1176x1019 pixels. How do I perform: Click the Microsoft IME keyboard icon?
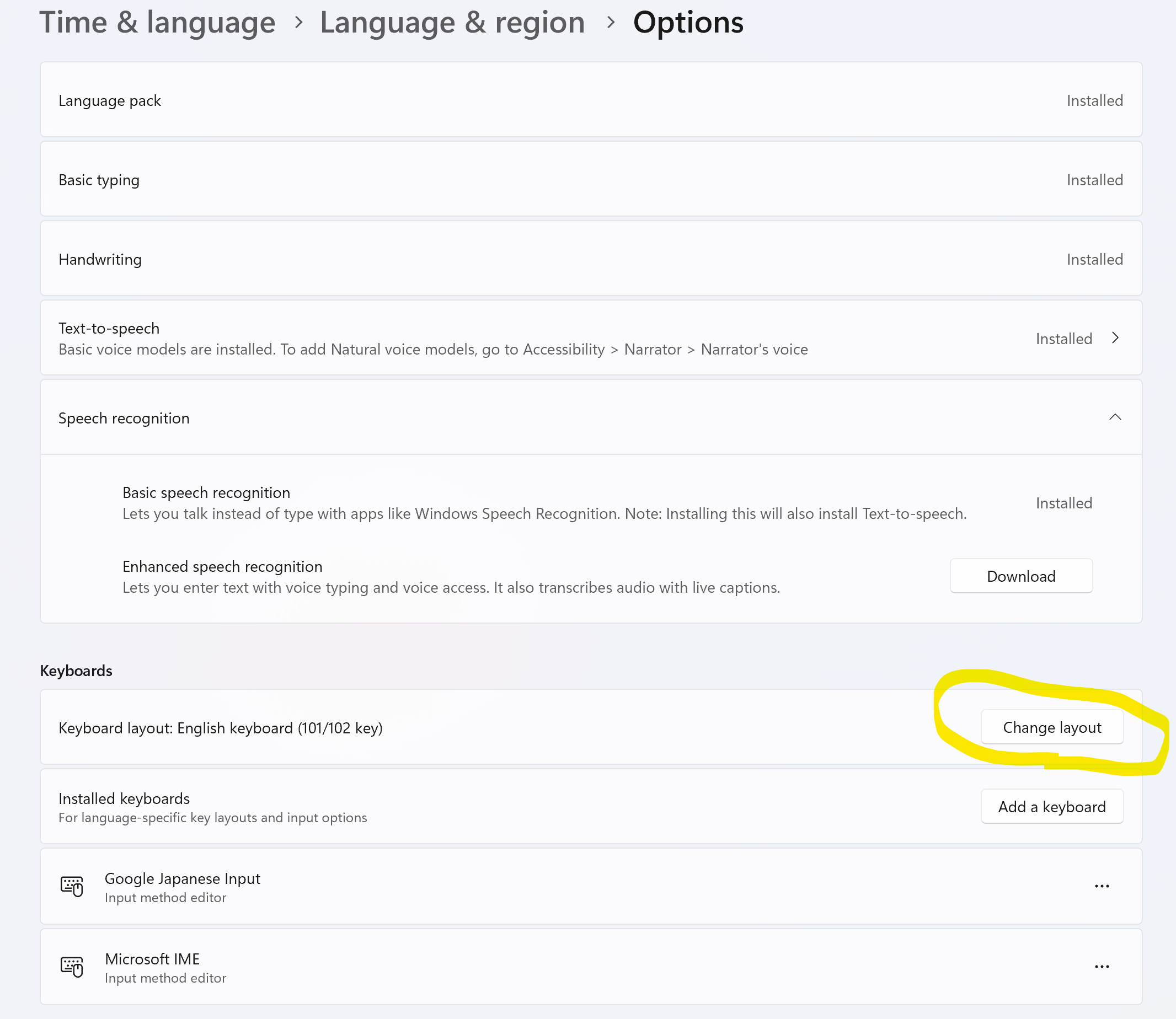coord(72,967)
